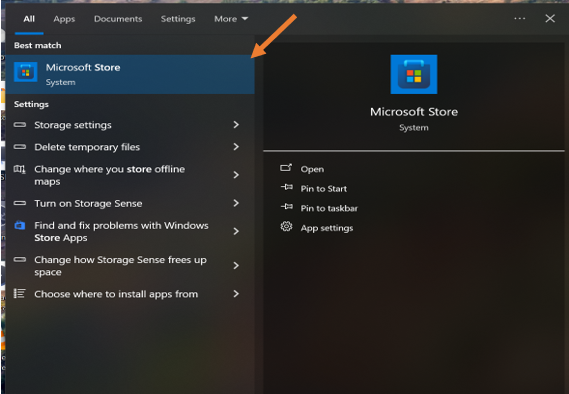Expand chevron for Storage Sense frees up space

pos(236,266)
